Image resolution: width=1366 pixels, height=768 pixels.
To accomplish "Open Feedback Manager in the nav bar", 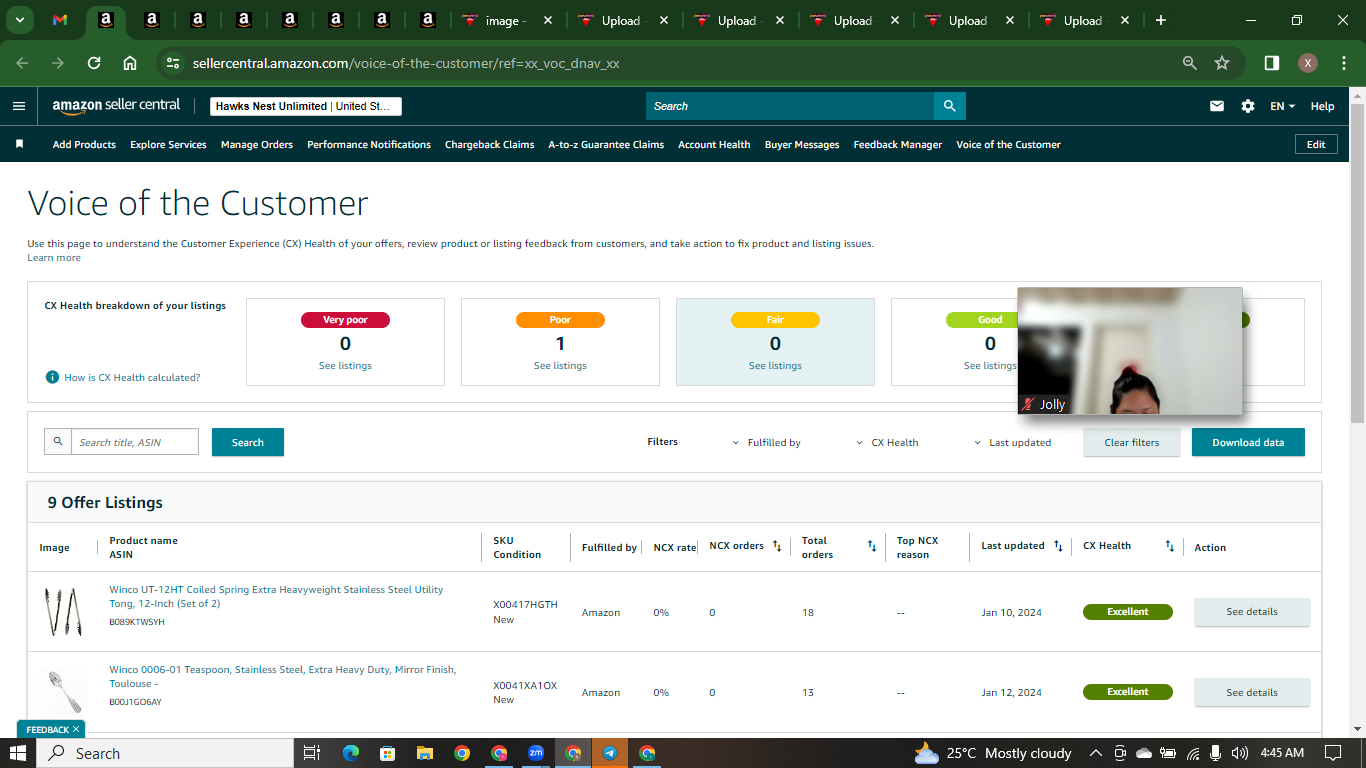I will [x=898, y=144].
